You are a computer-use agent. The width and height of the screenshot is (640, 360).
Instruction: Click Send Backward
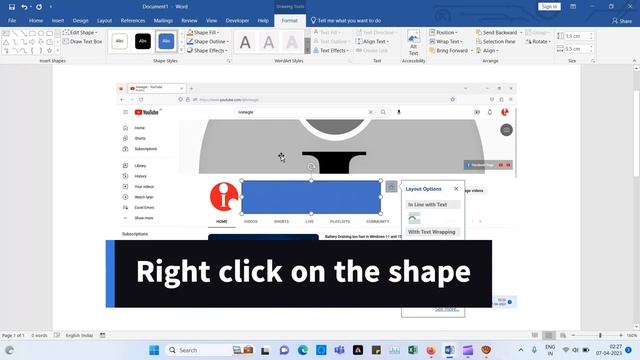tap(496, 32)
